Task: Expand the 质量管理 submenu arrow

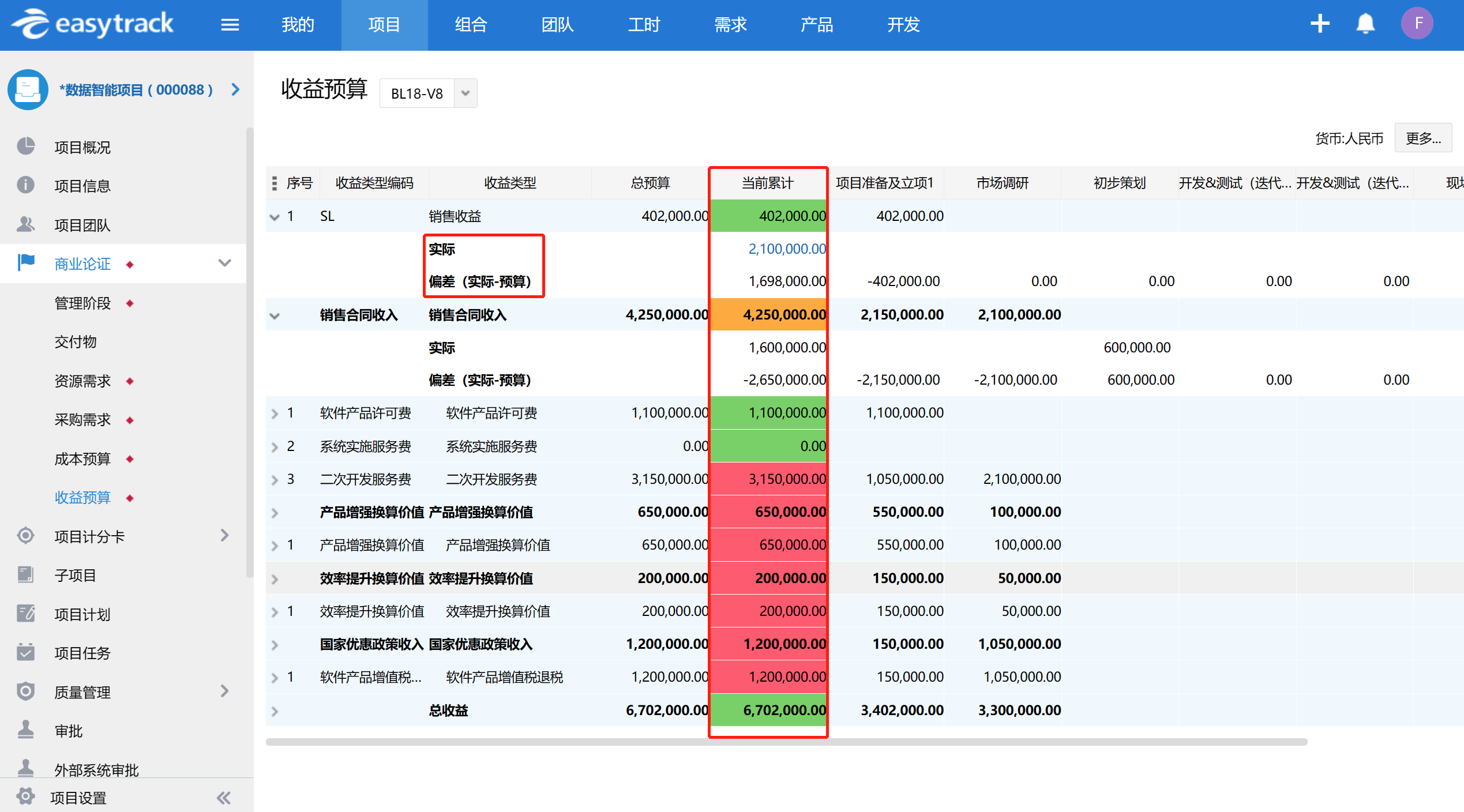Action: click(x=224, y=691)
